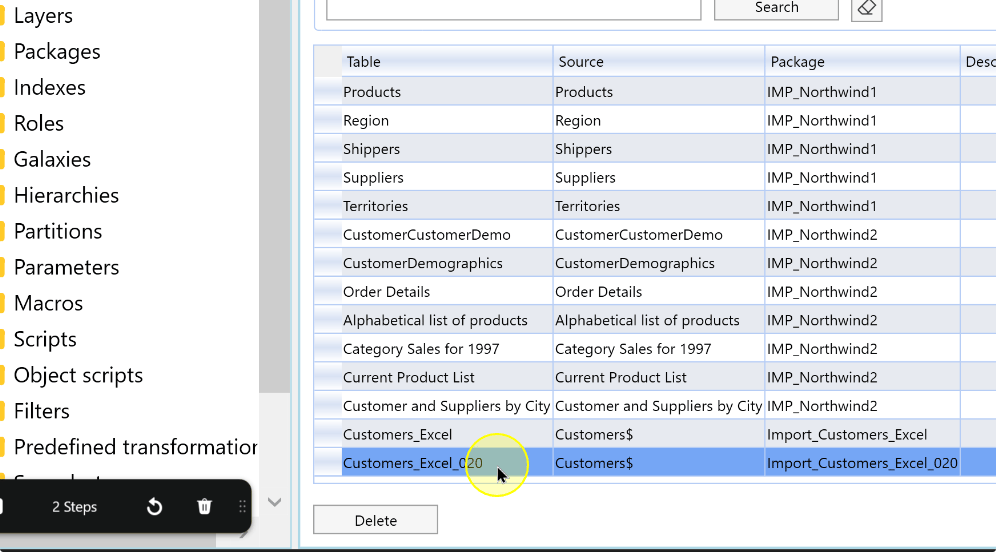996x552 pixels.
Task: Click the search text field
Action: 513,9
